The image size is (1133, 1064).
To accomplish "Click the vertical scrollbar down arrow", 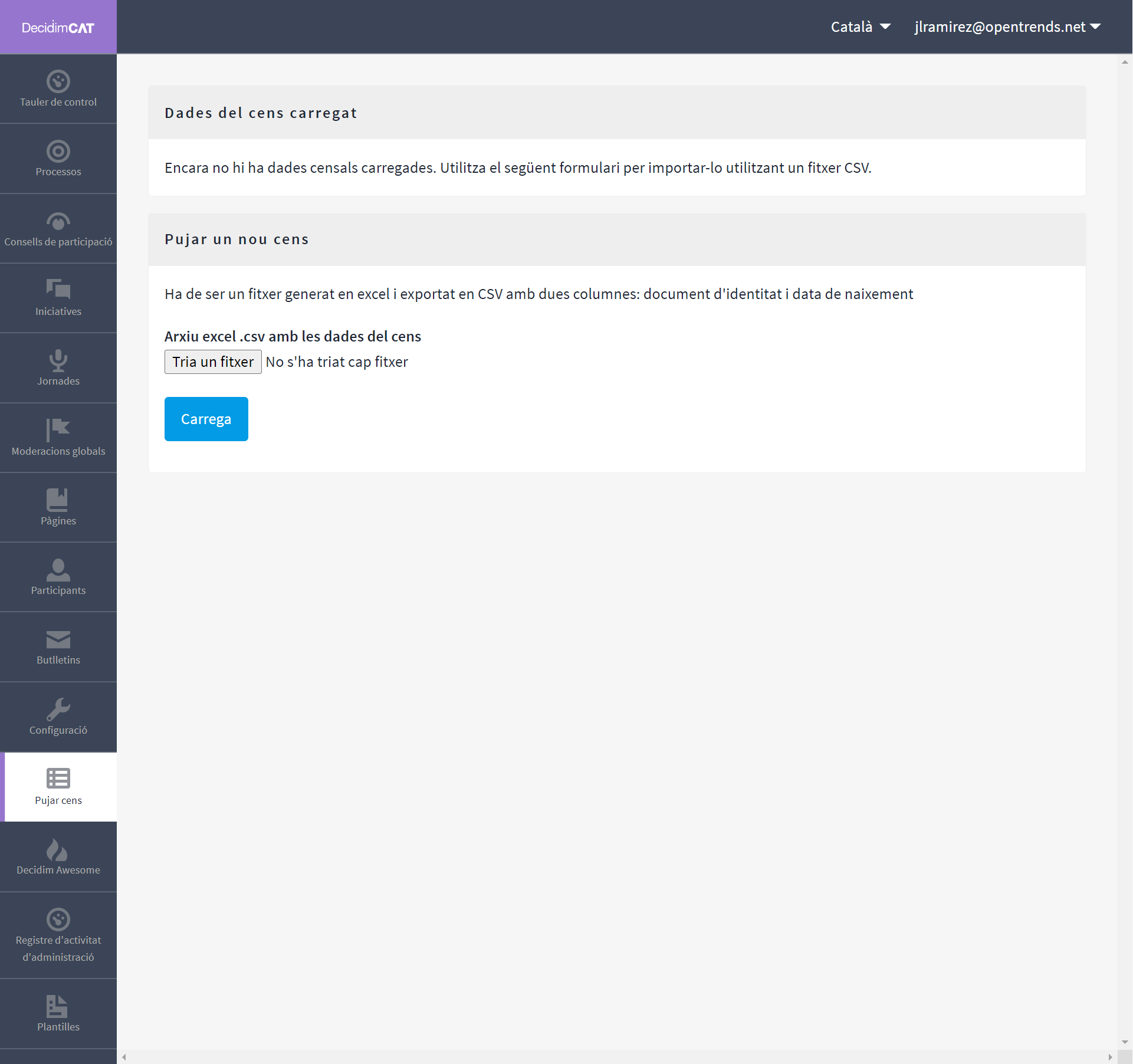I will 1125,1042.
